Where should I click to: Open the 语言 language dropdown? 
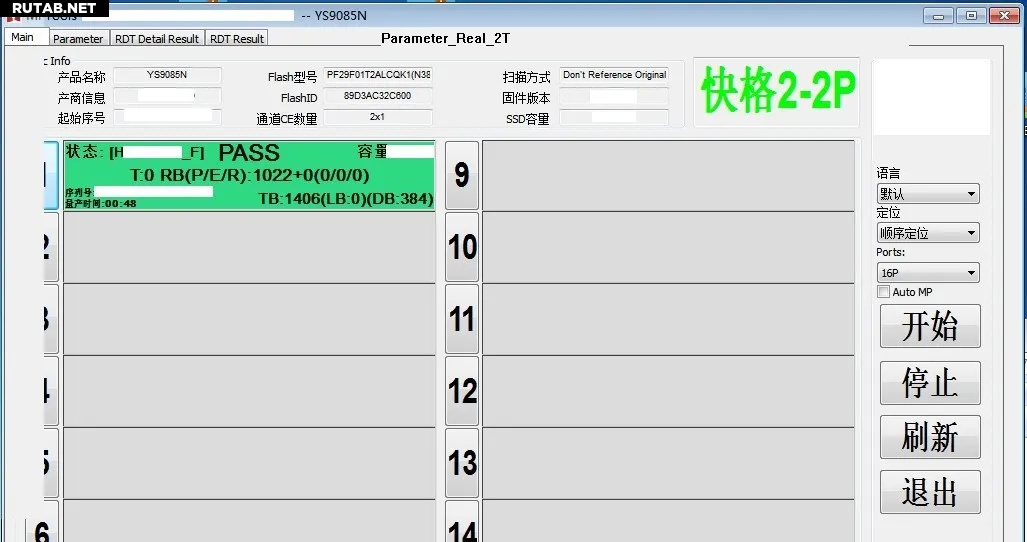coord(928,194)
